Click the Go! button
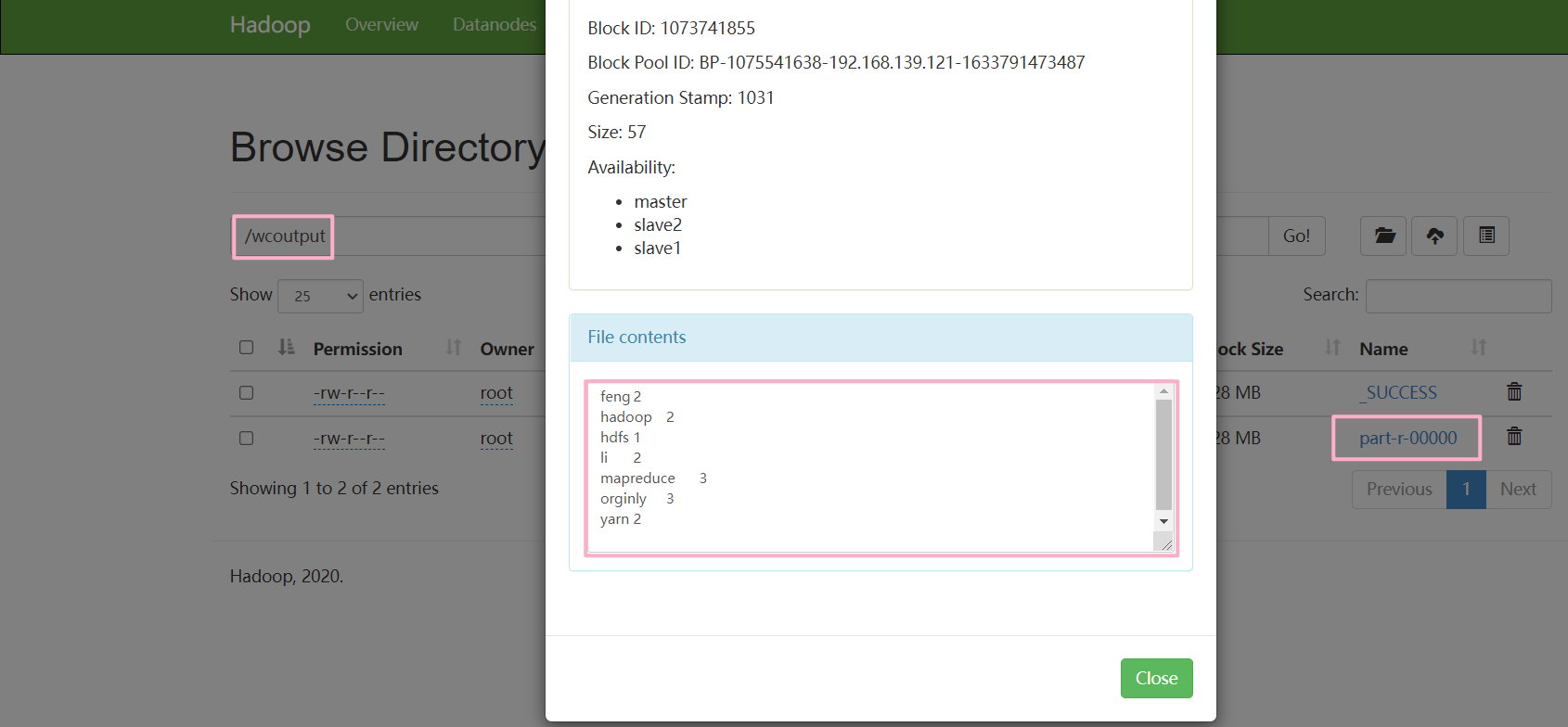Screen dimensions: 1568x727 coord(1296,236)
